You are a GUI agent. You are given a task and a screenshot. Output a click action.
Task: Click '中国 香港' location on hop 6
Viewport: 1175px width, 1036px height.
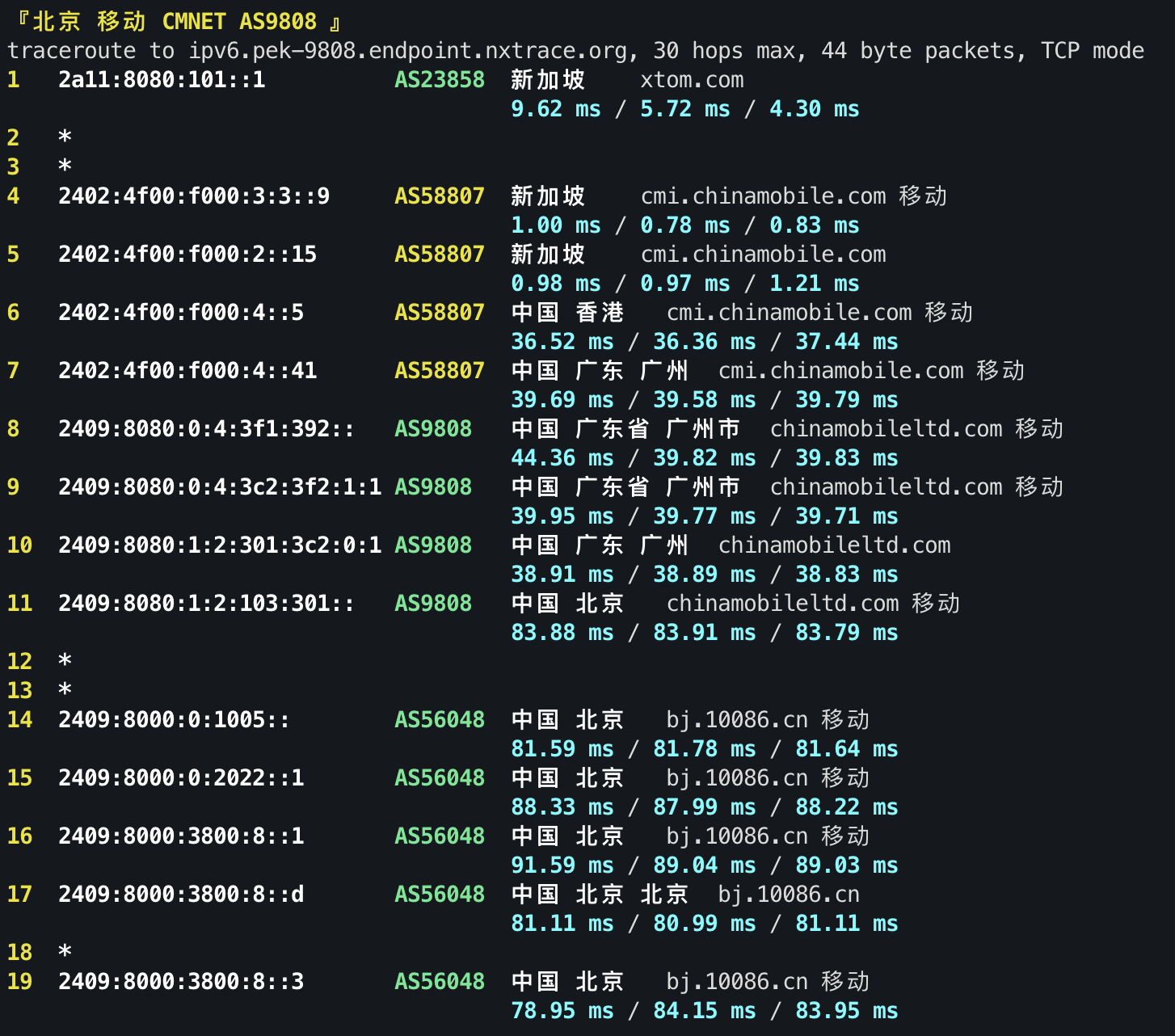pos(567,313)
